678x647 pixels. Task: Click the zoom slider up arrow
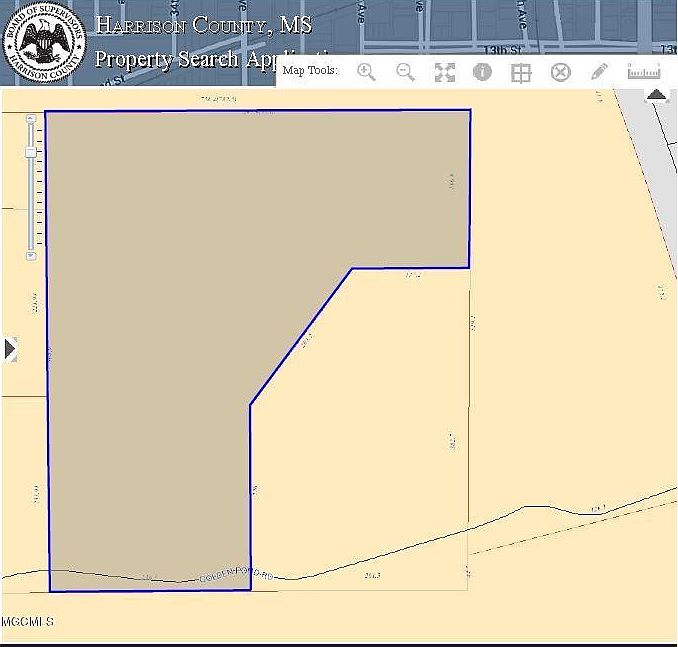(31, 118)
